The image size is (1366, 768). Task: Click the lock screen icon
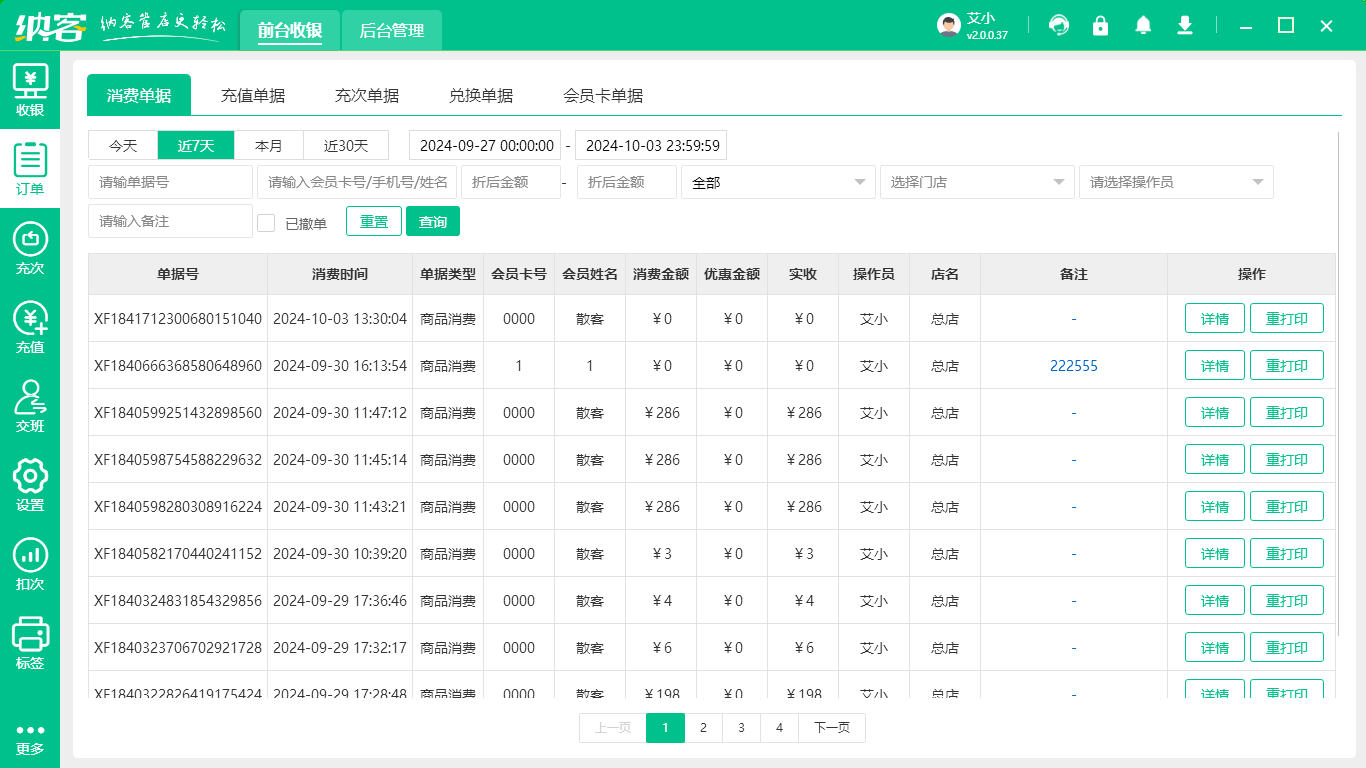(x=1100, y=25)
